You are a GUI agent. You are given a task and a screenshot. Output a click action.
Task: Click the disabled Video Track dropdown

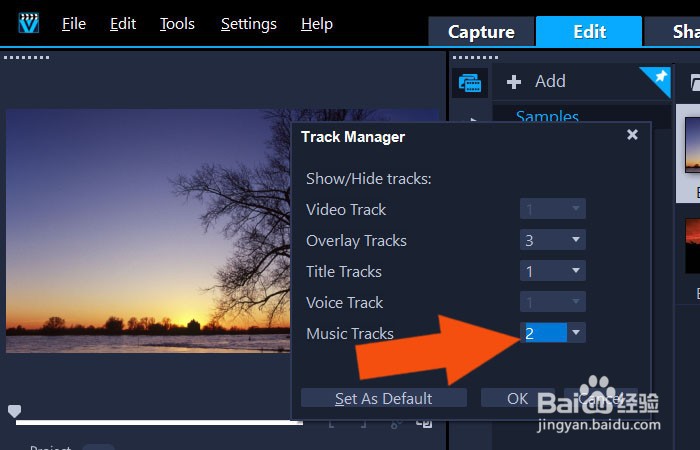553,209
